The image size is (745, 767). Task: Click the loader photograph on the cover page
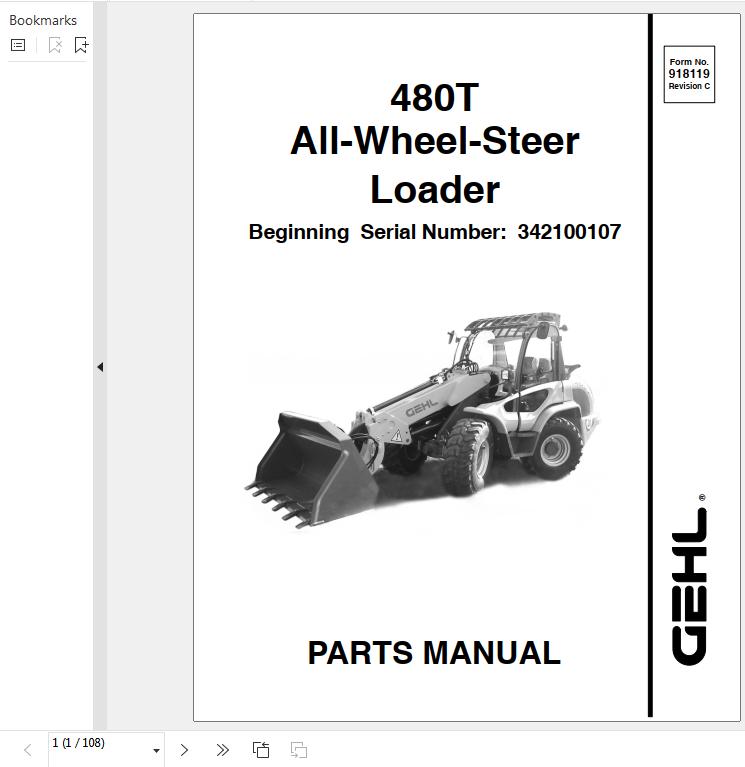pyautogui.click(x=423, y=420)
